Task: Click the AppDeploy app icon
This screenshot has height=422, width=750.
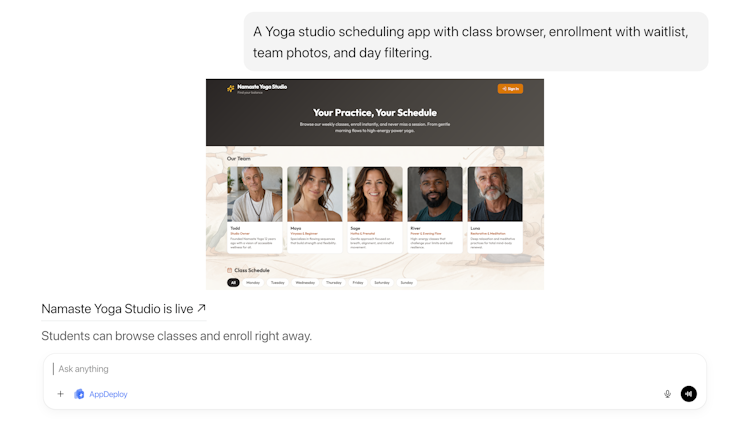Action: pyautogui.click(x=79, y=394)
